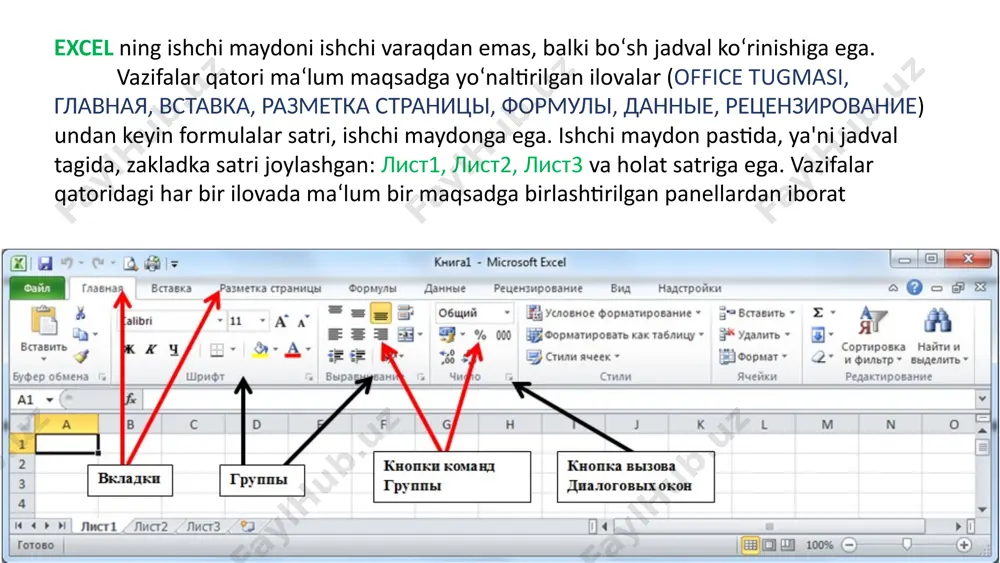
Task: Click the Copy icon in Буфер обмена
Action: [x=80, y=334]
